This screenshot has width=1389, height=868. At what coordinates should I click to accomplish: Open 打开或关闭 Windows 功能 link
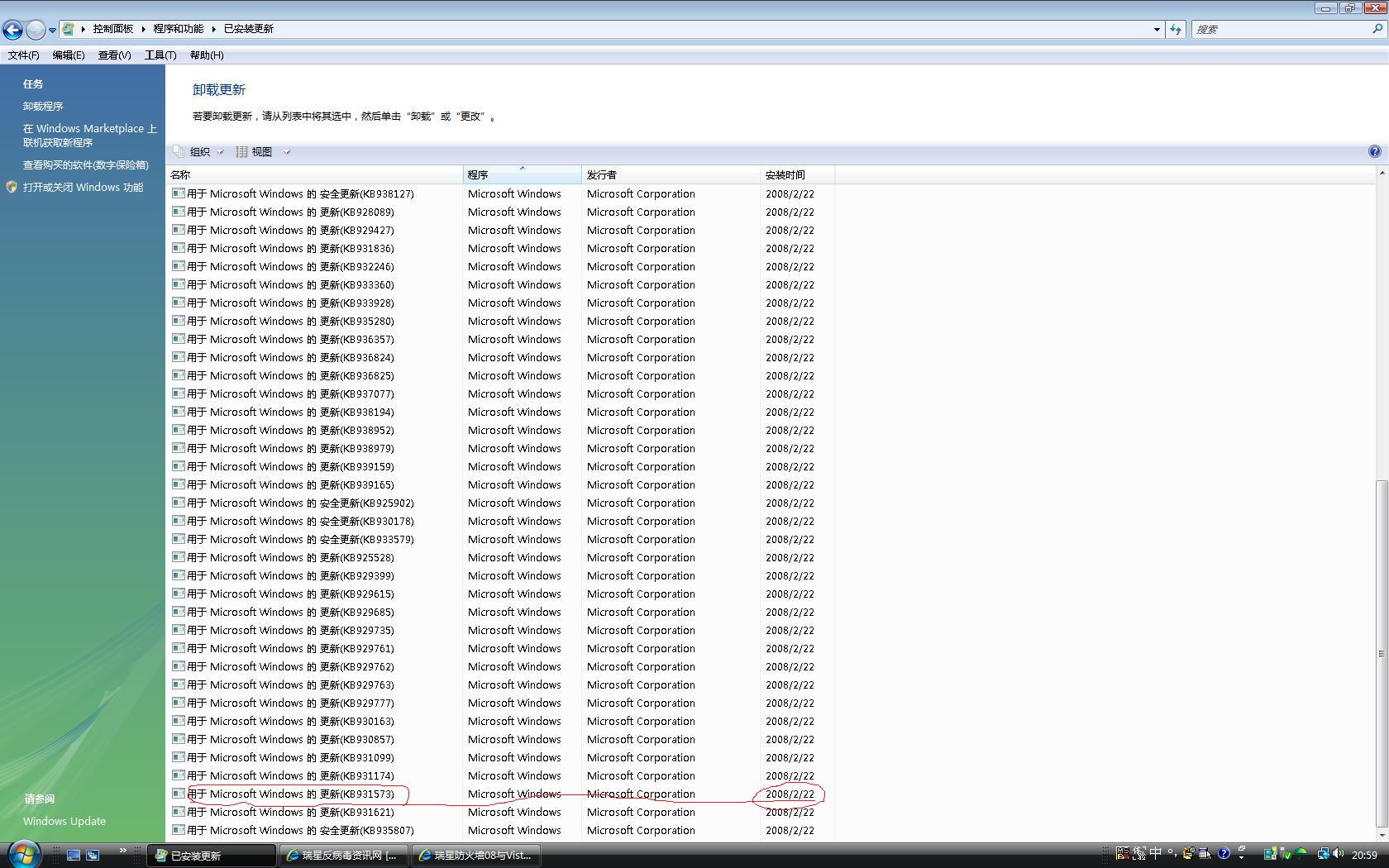point(83,188)
